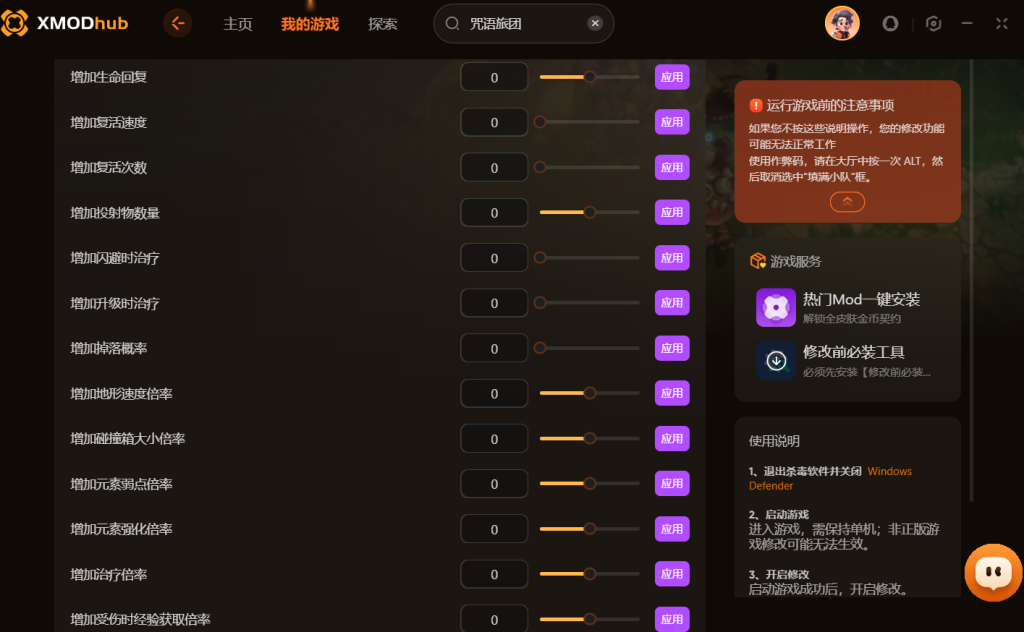Viewport: 1024px width, 632px height.
Task: Click the orange back arrow button
Action: (x=178, y=24)
